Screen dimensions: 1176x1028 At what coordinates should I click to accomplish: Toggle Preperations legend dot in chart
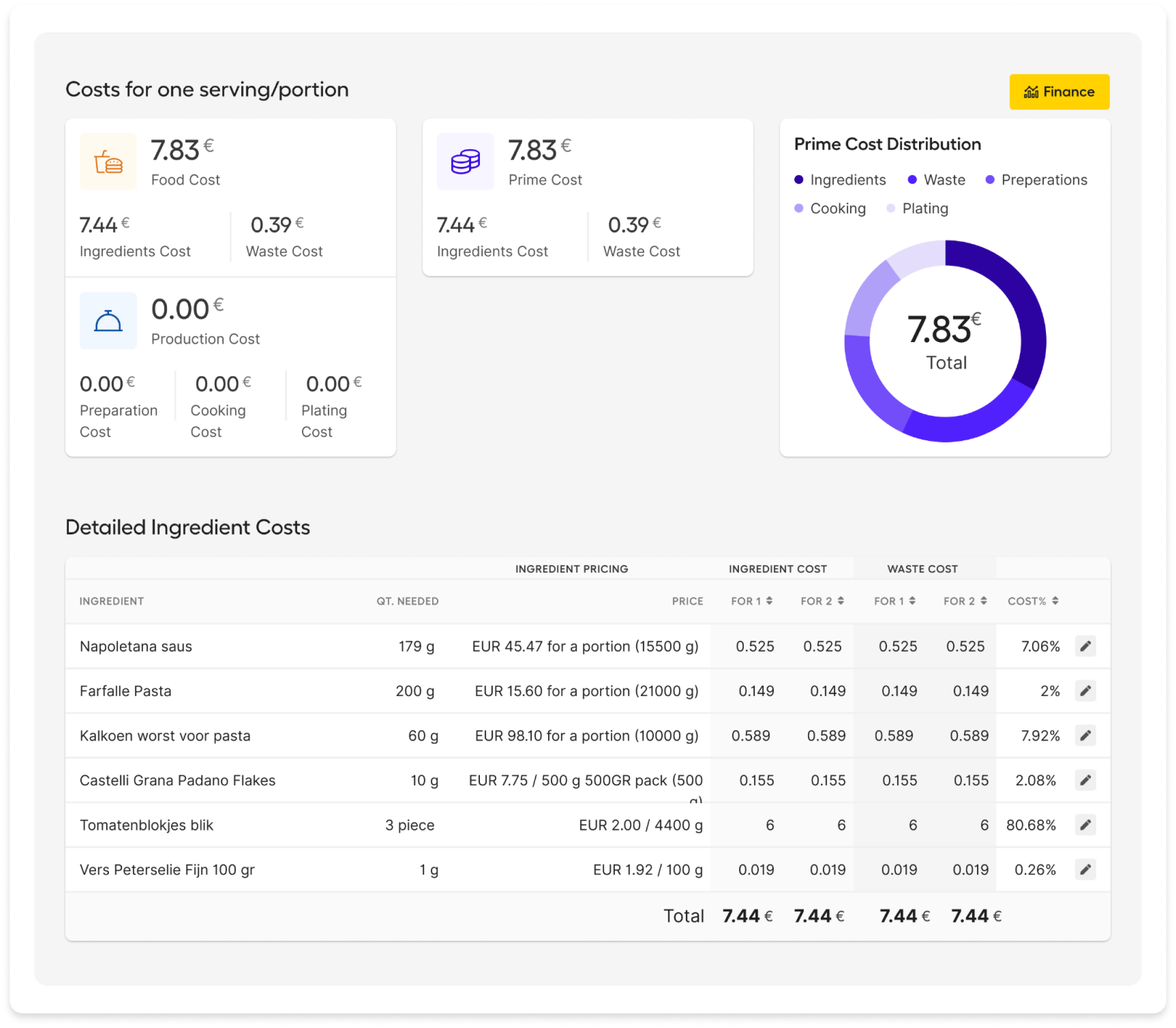[989, 180]
